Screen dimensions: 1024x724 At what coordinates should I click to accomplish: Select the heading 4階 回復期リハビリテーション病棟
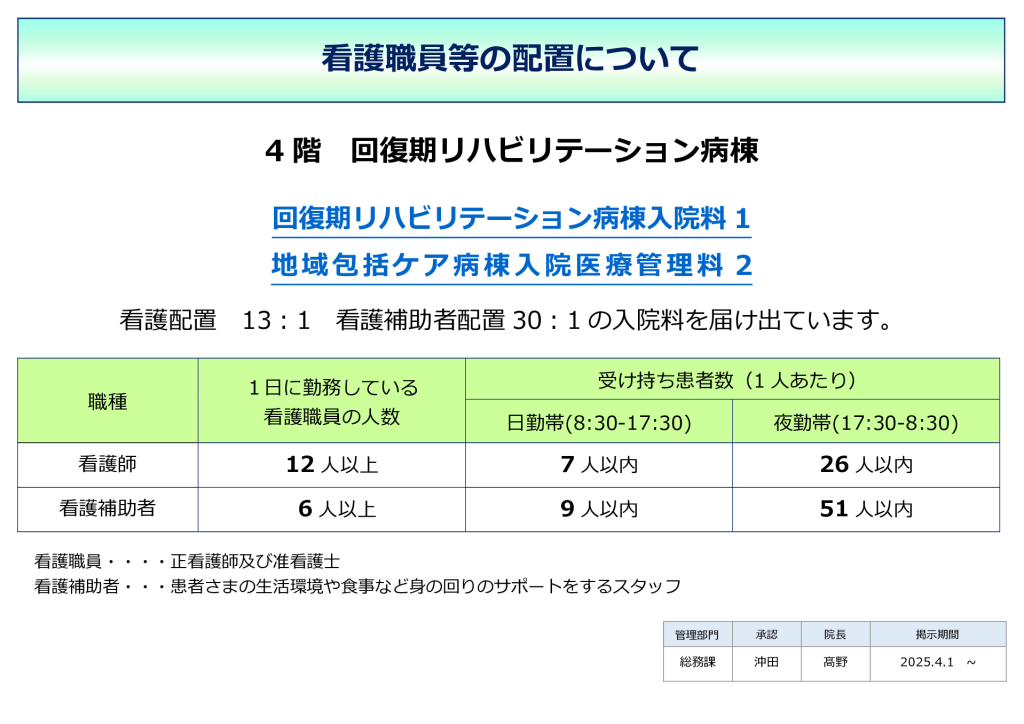[x=511, y=151]
